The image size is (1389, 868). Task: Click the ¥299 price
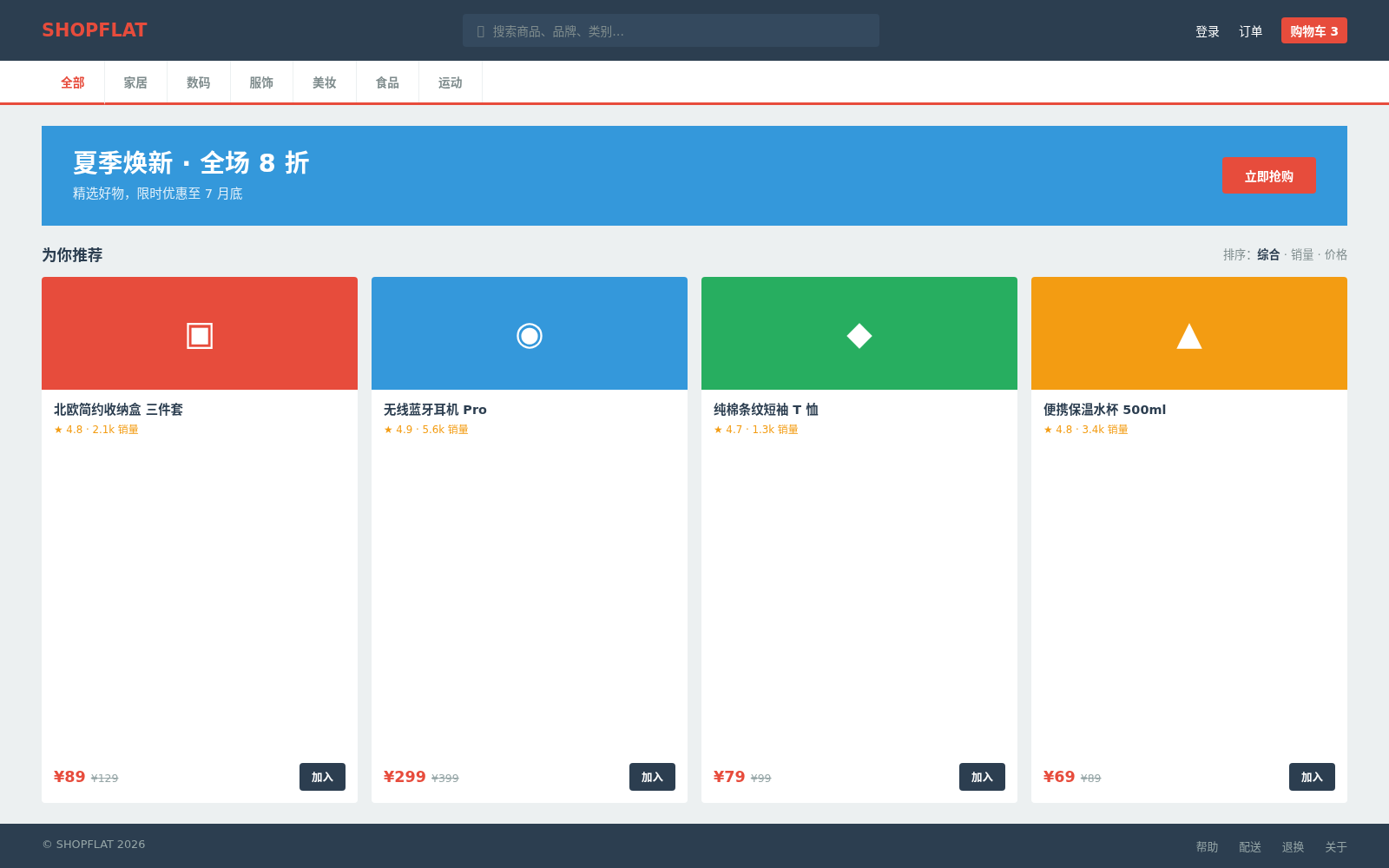coord(405,777)
